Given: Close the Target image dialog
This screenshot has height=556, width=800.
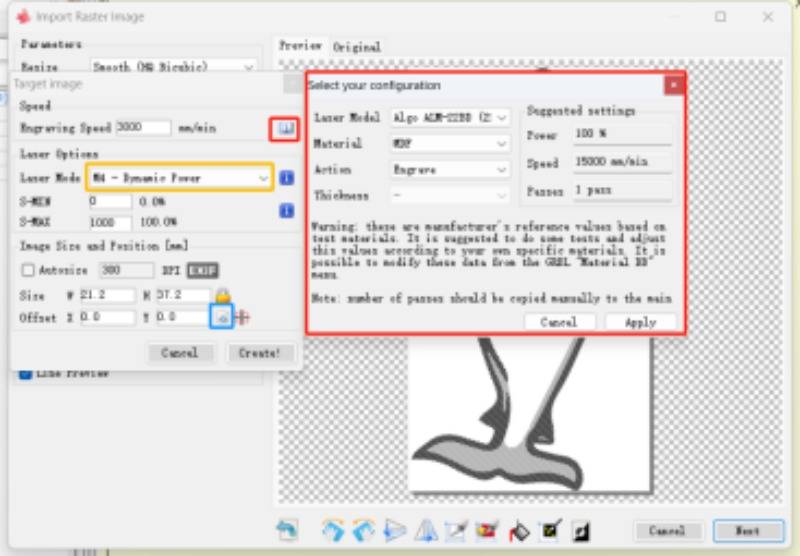Looking at the screenshot, I should tap(292, 85).
